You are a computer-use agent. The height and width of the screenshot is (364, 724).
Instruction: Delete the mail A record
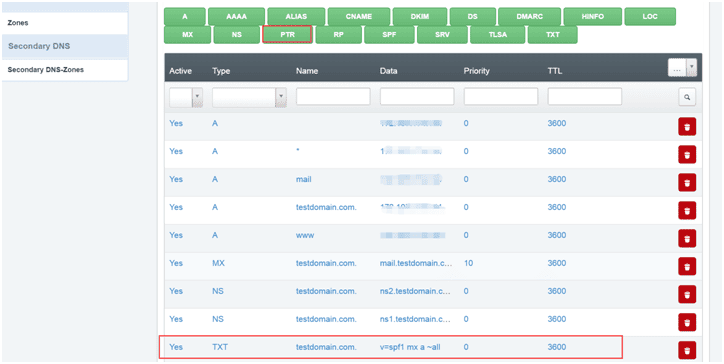click(x=687, y=183)
